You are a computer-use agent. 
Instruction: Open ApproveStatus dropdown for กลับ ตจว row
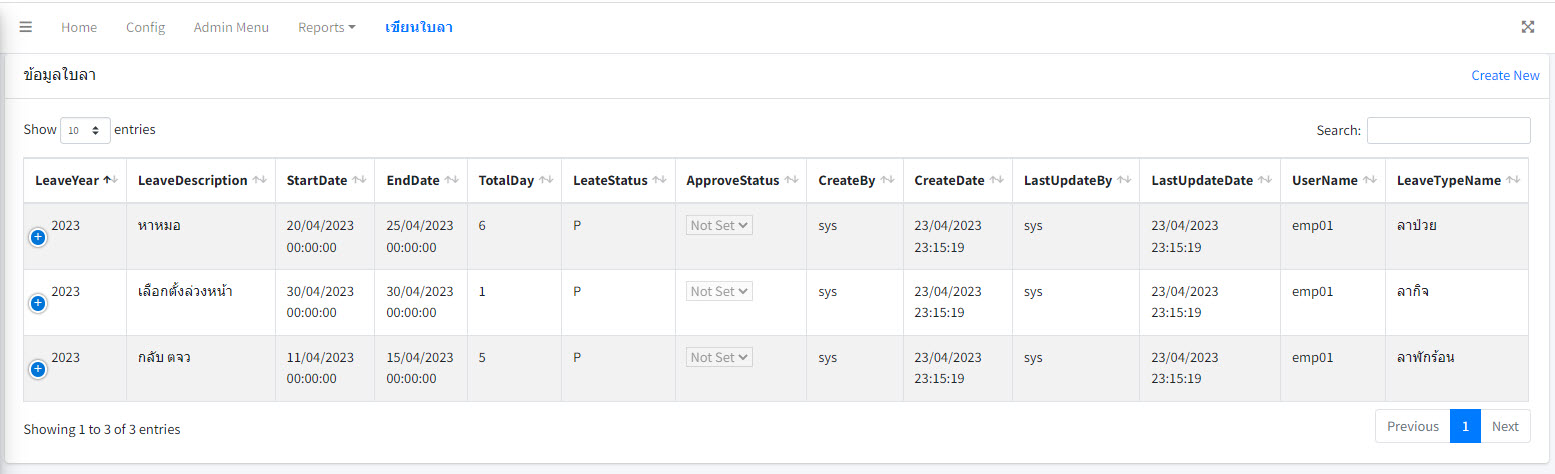(719, 357)
